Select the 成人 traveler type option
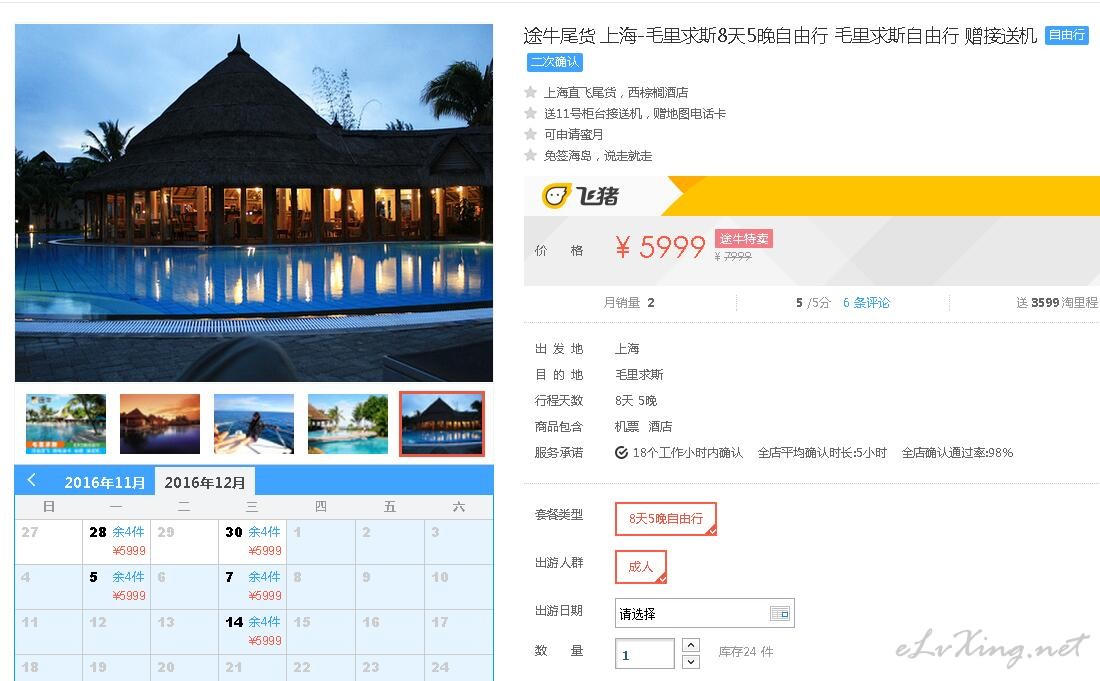Image resolution: width=1100 pixels, height=681 pixels. (x=640, y=567)
